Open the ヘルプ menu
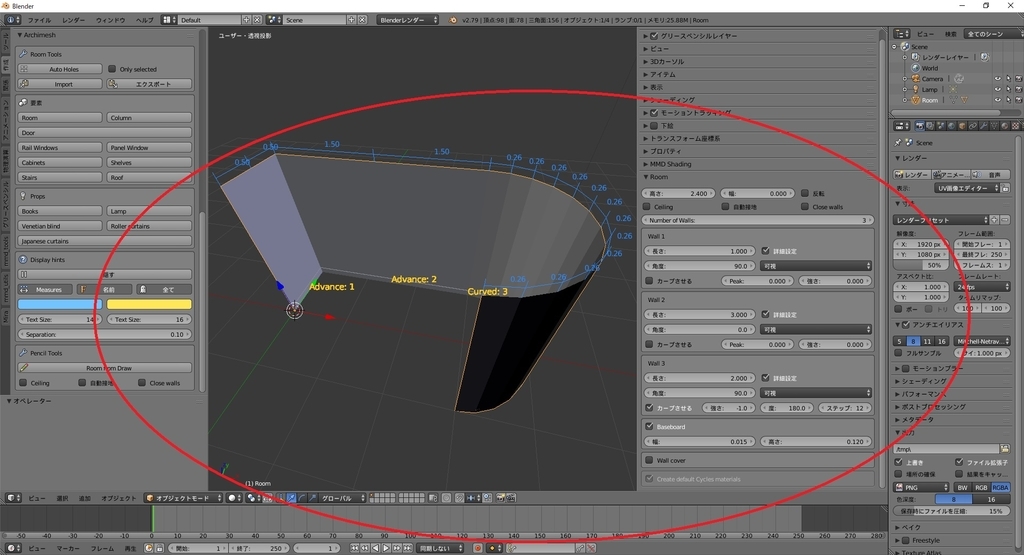The width and height of the screenshot is (1024, 555). (144, 20)
